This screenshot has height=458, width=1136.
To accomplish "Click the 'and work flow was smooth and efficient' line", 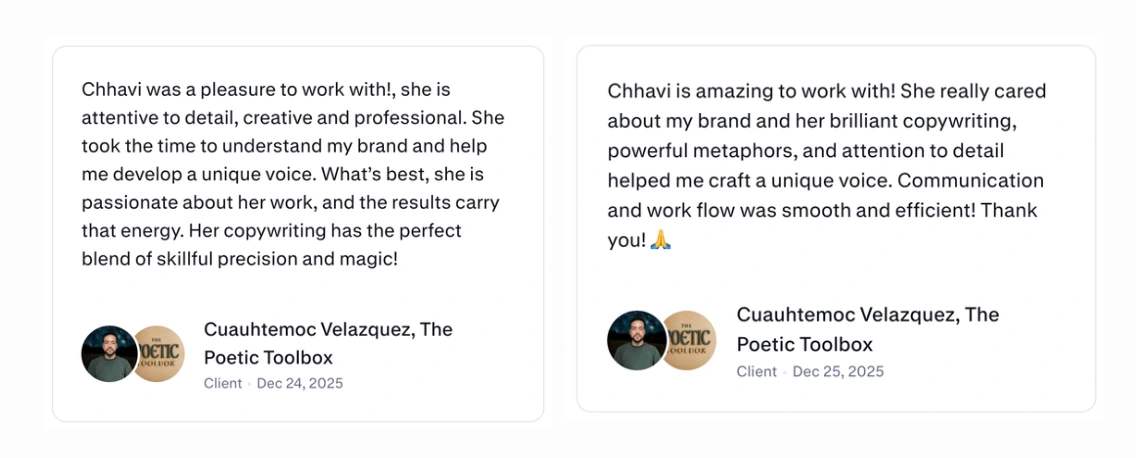I will point(822,211).
